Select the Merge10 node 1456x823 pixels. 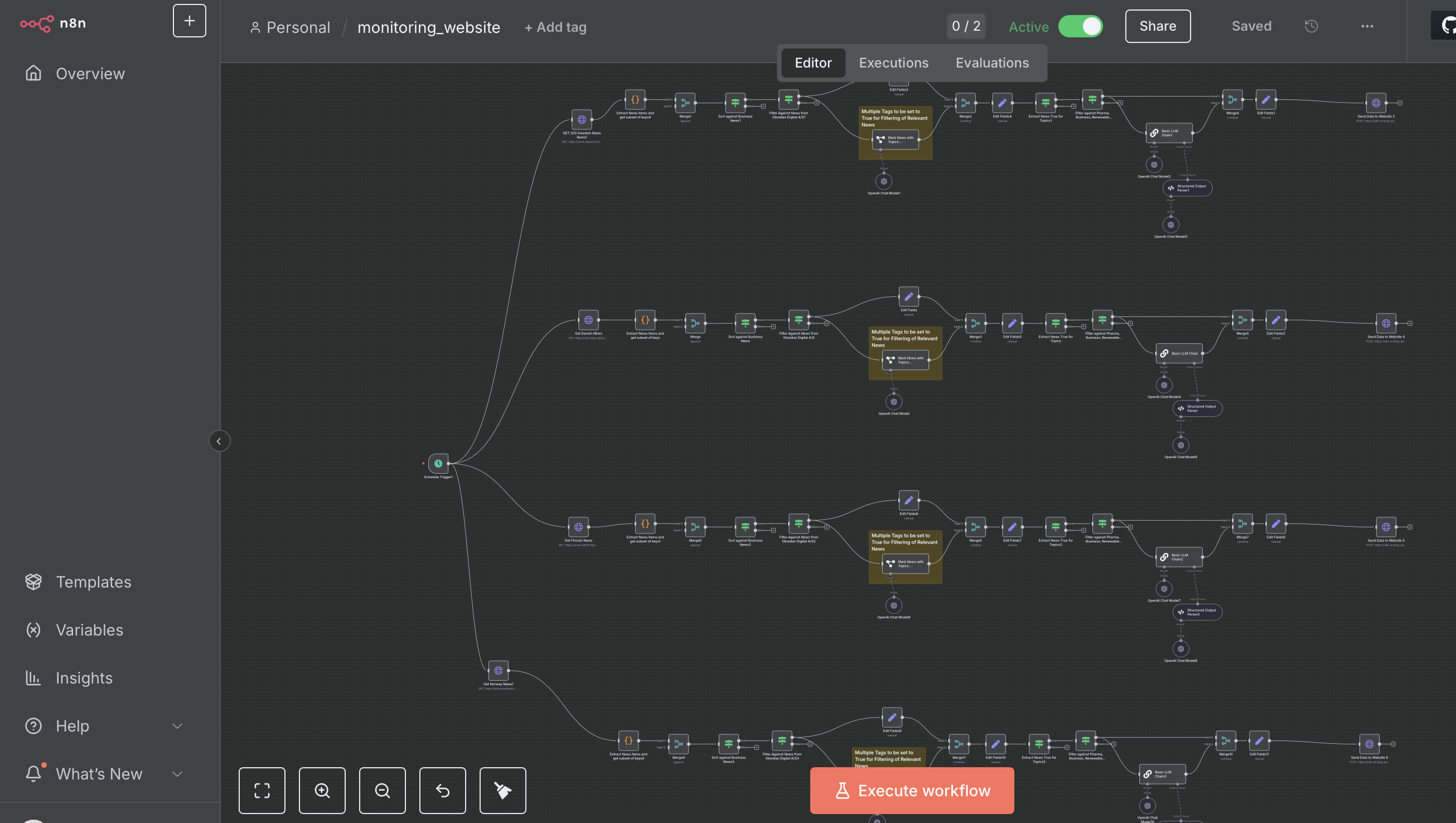click(1225, 740)
